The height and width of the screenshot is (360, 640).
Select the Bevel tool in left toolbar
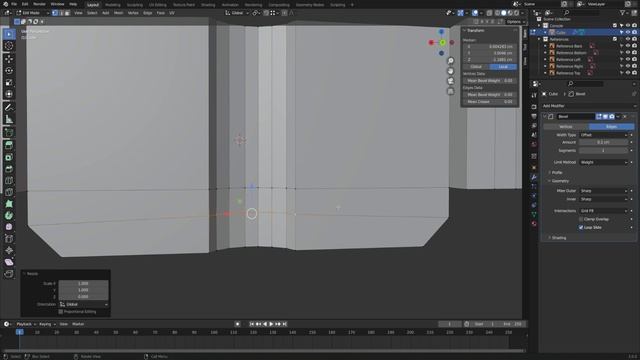tap(9, 169)
